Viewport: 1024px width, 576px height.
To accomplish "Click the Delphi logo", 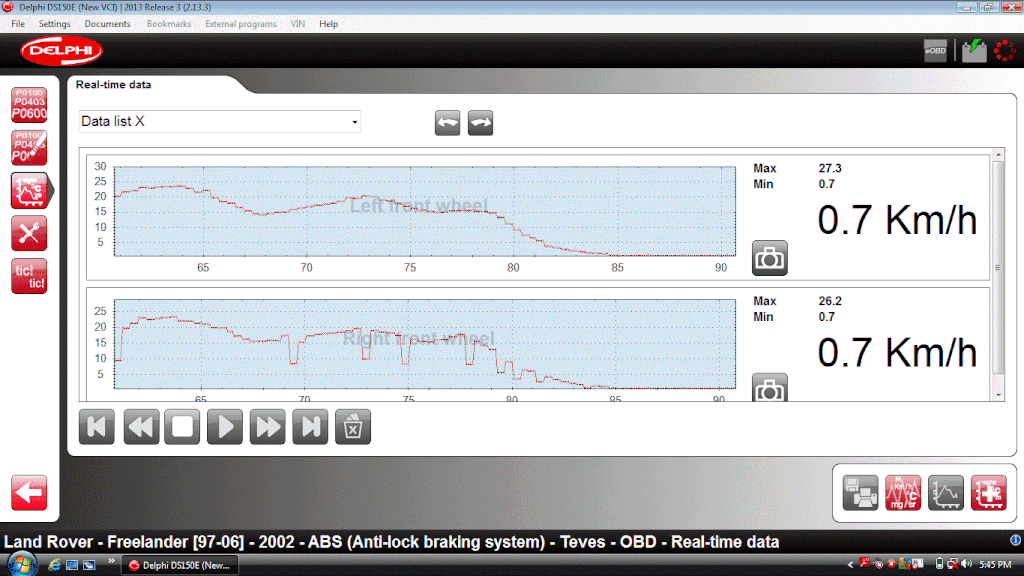I will coord(61,51).
